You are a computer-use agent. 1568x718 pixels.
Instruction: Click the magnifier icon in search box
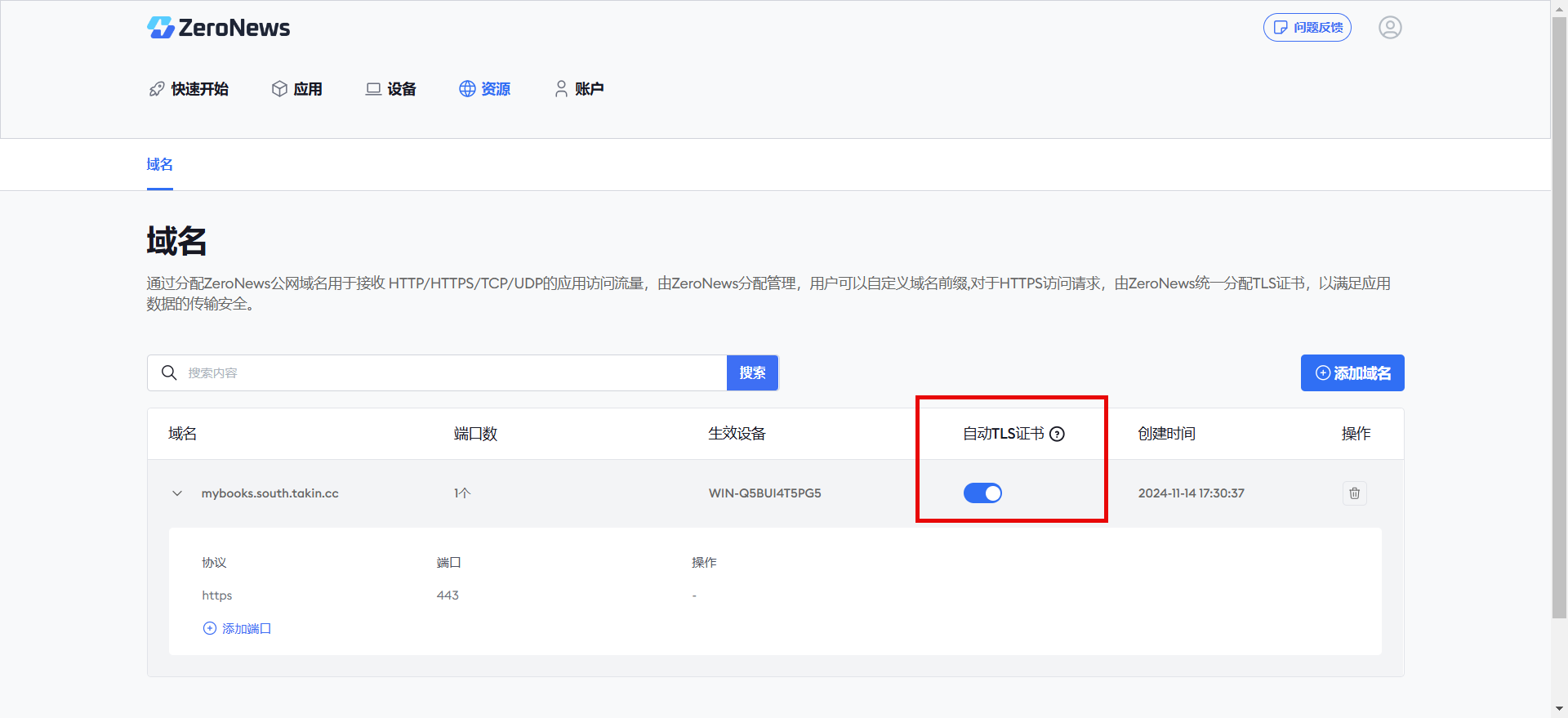169,373
